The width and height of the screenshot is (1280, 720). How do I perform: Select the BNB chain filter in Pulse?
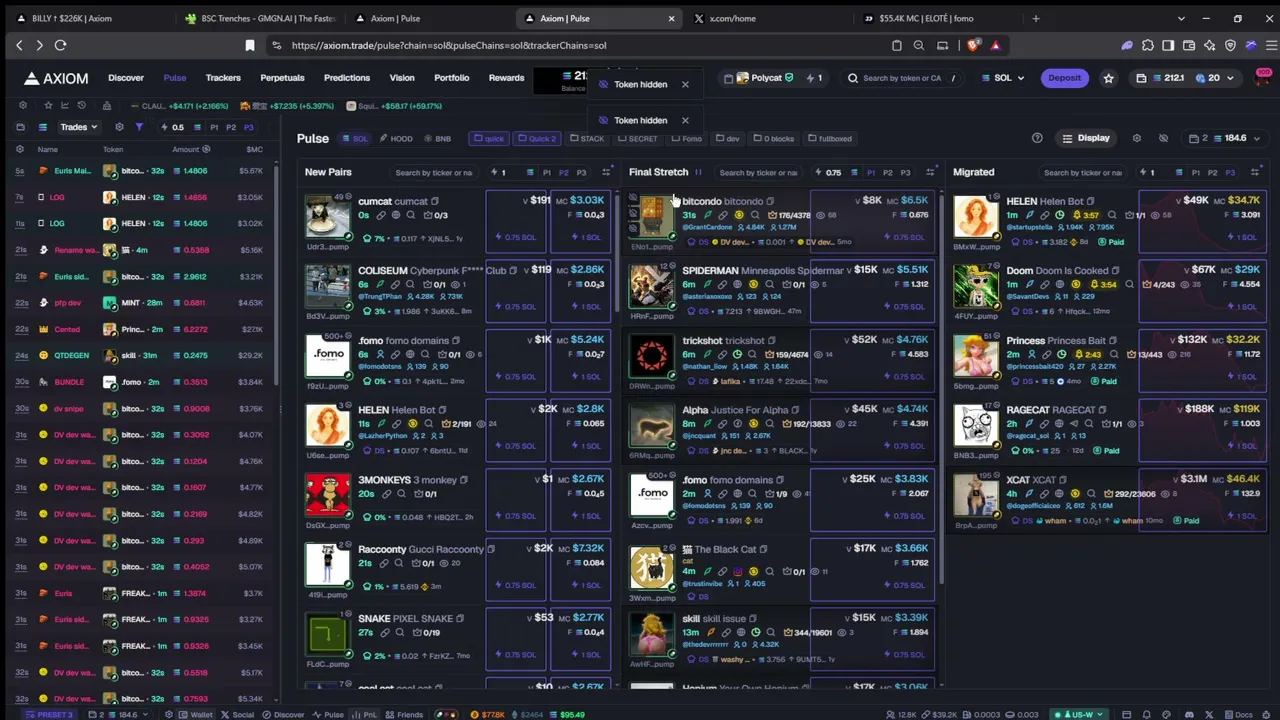[x=437, y=139]
